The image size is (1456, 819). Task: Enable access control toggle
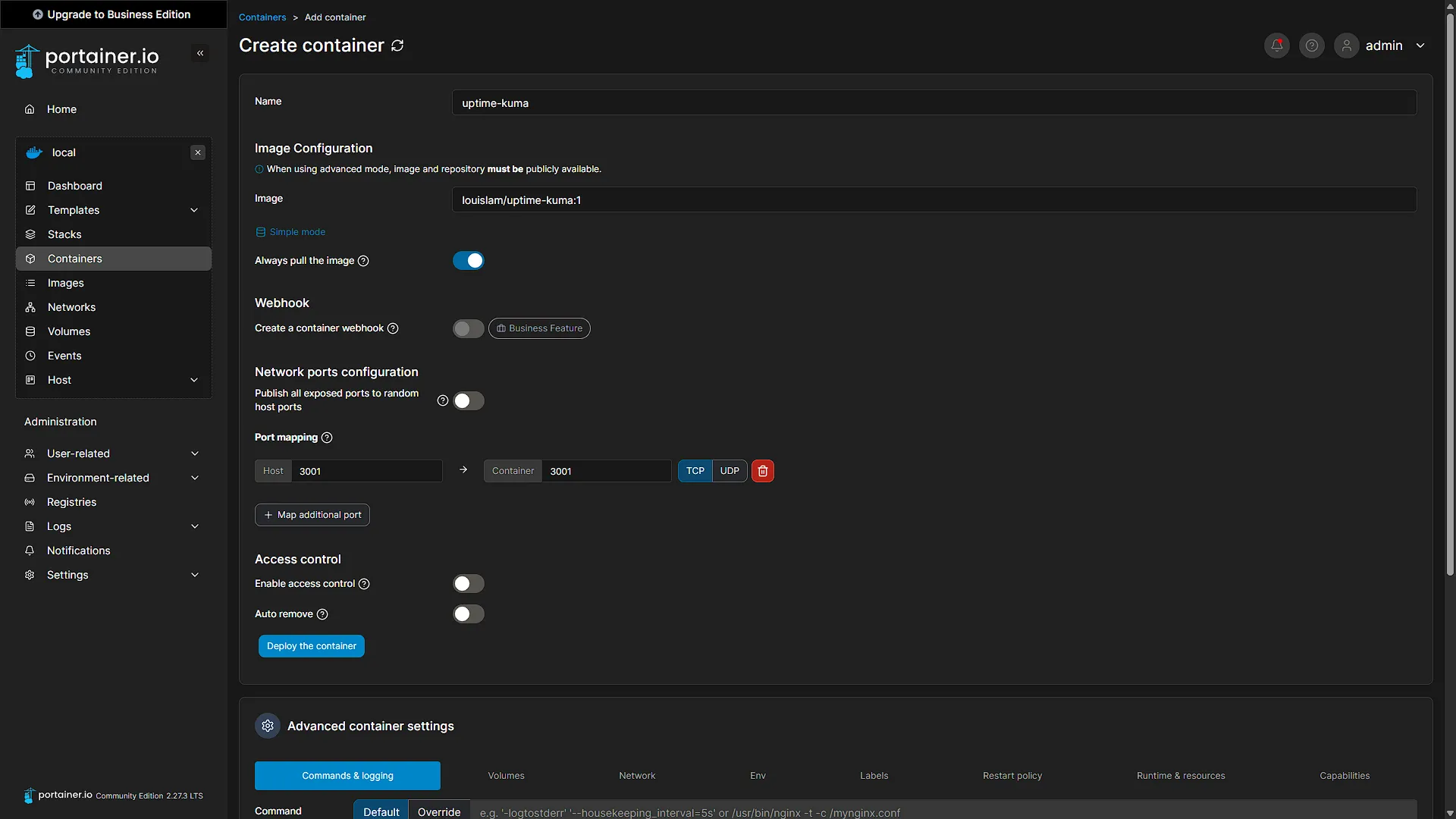click(469, 584)
